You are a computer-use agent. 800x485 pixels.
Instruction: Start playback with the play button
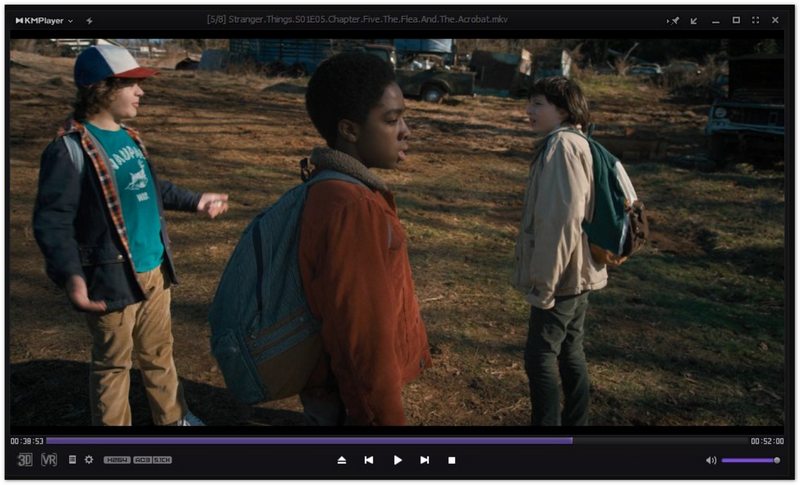coord(397,461)
